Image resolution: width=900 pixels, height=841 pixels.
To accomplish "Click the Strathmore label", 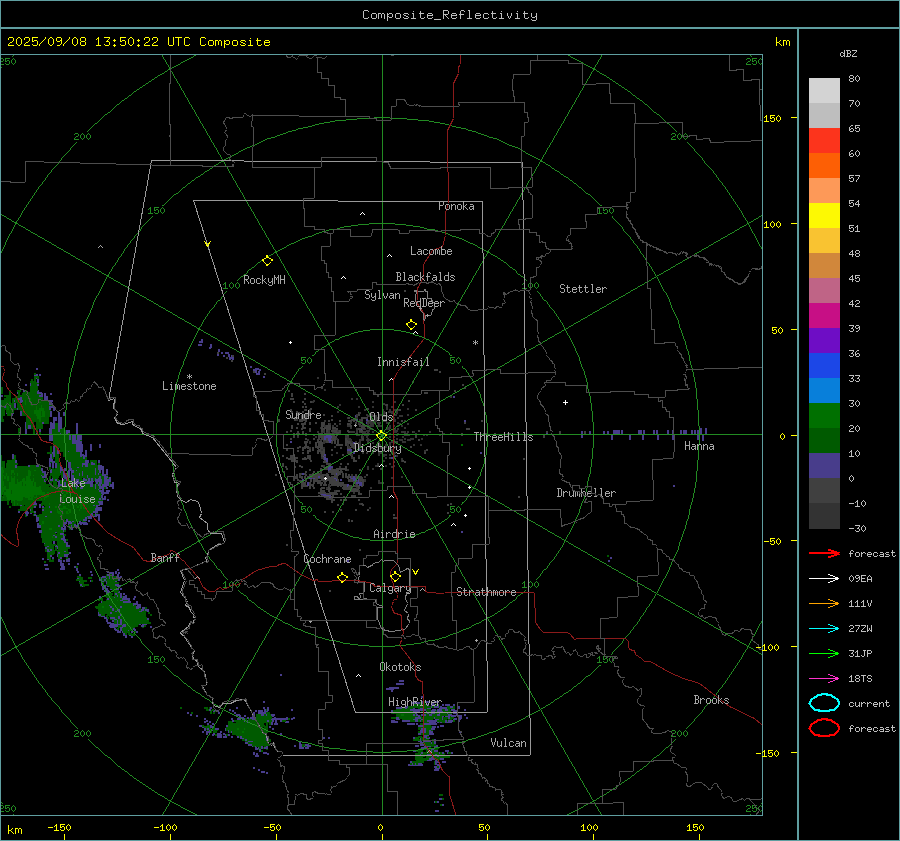I will coord(486,592).
